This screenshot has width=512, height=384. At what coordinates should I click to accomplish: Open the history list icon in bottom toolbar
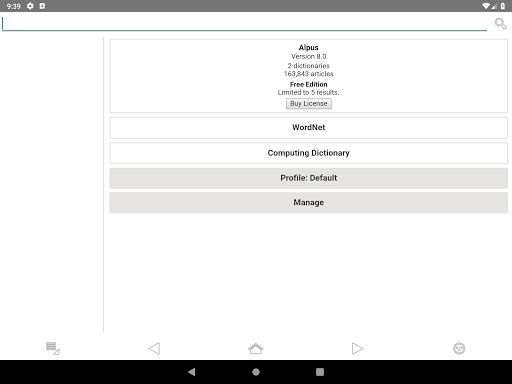point(52,348)
